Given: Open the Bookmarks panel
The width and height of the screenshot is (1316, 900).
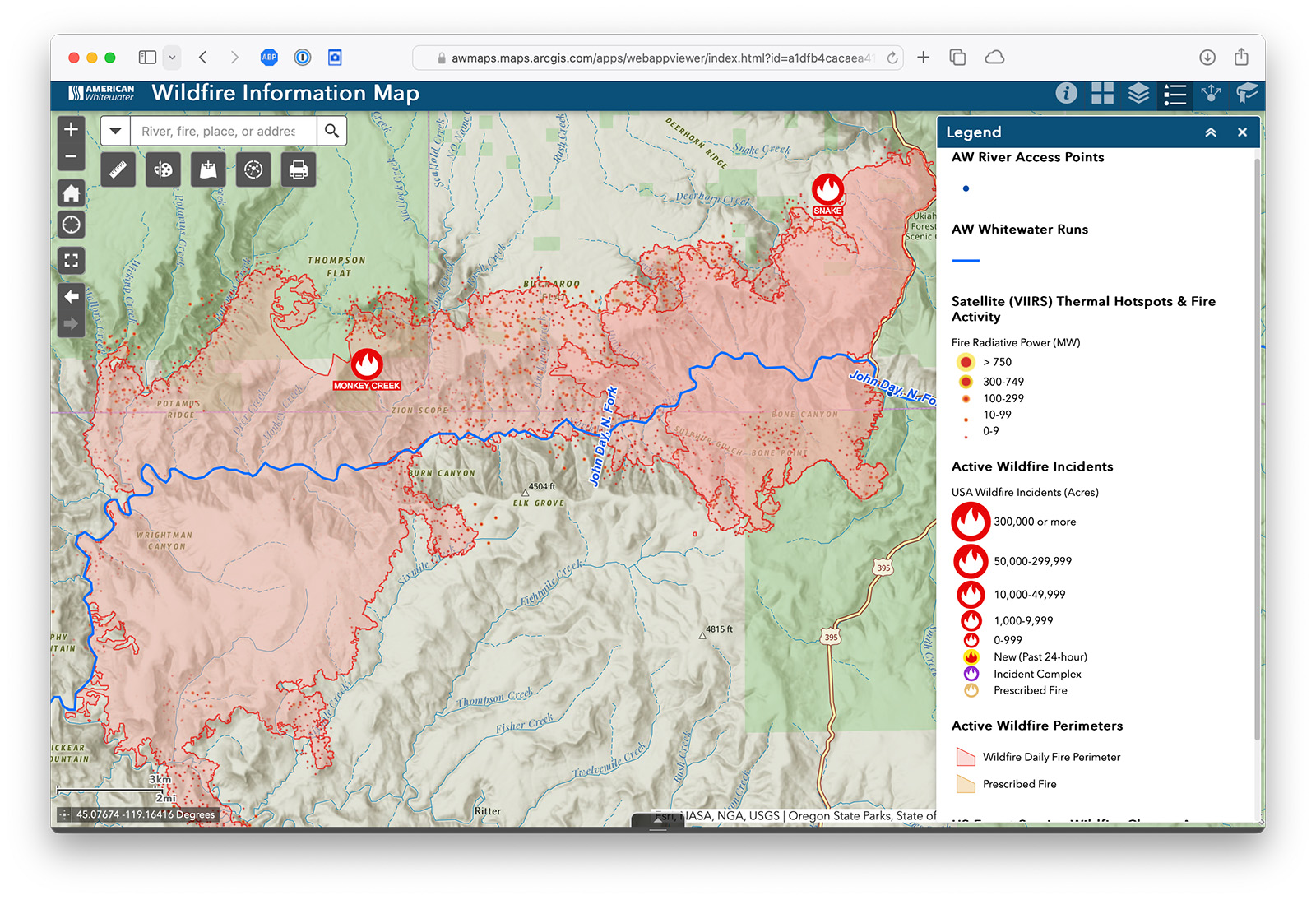Looking at the screenshot, I should tap(1246, 94).
